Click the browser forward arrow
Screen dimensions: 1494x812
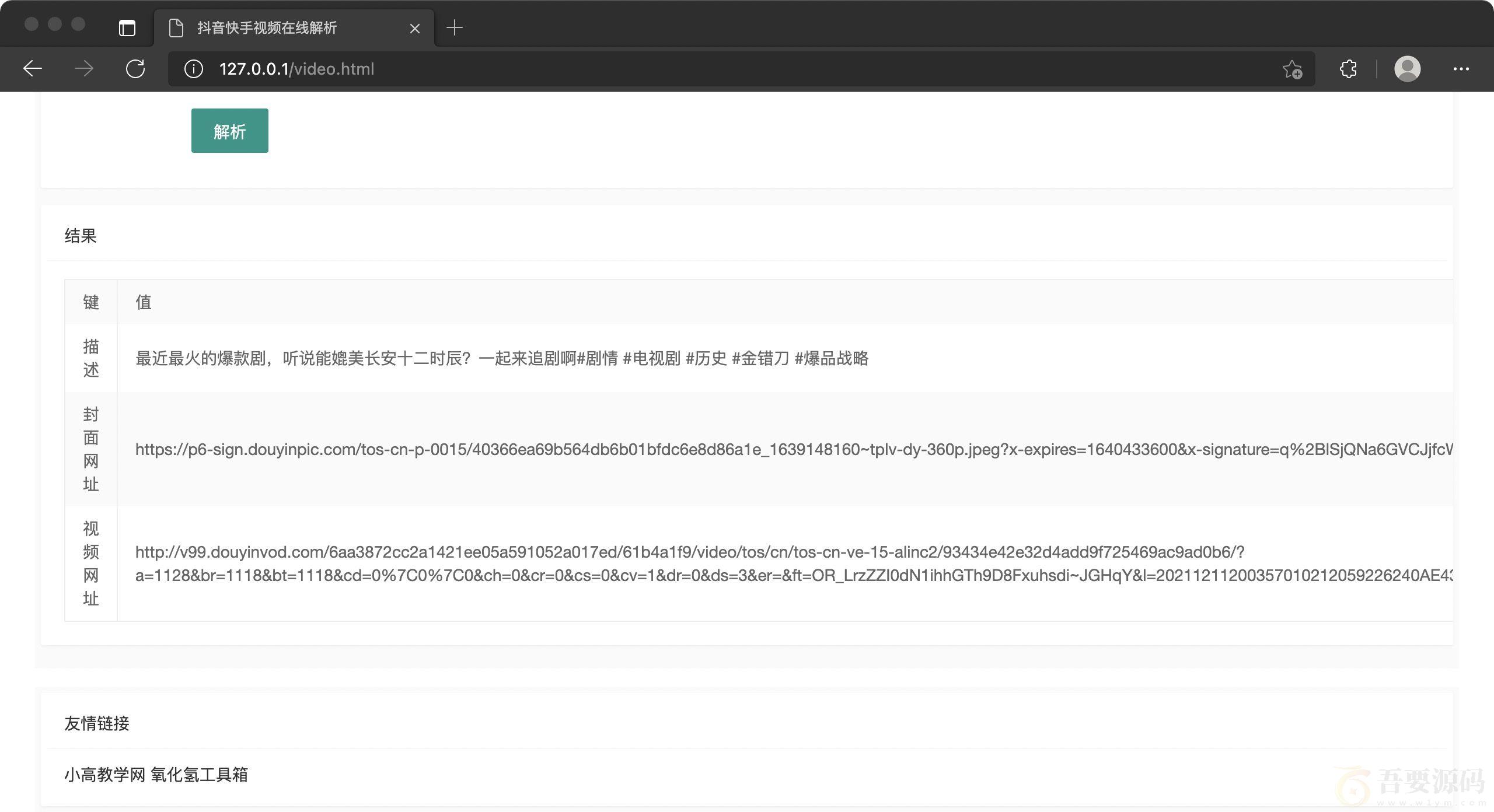pos(84,69)
